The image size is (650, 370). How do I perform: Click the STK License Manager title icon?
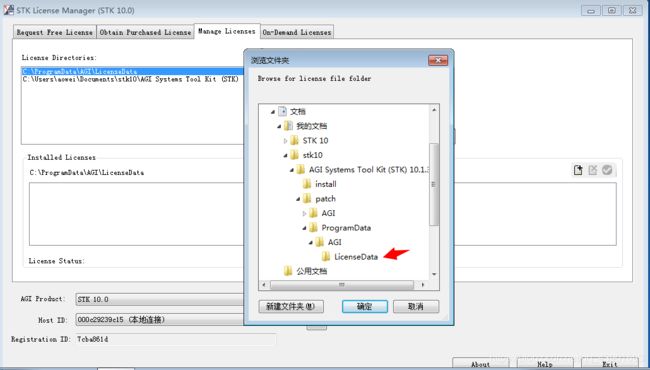[8, 10]
